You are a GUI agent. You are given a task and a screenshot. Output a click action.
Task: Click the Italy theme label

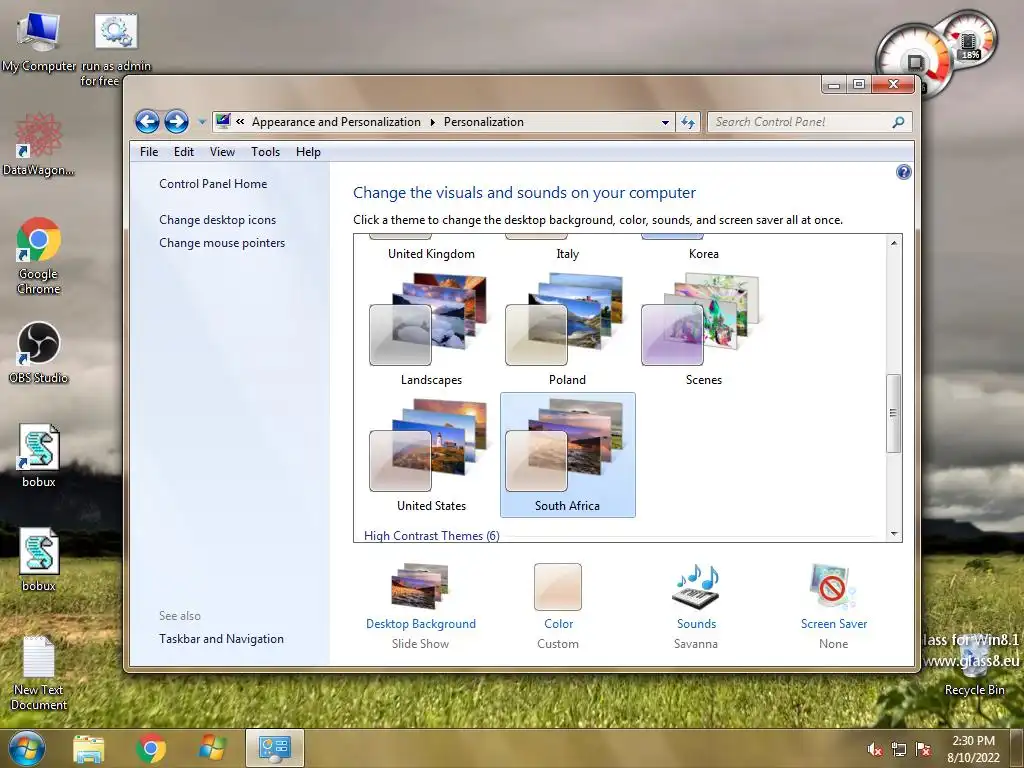coord(568,254)
